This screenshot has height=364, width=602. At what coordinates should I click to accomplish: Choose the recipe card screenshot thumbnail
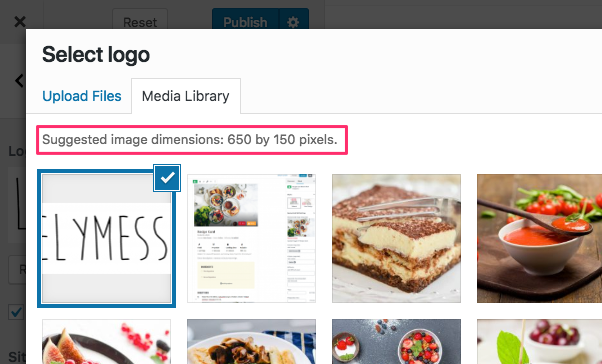point(251,238)
